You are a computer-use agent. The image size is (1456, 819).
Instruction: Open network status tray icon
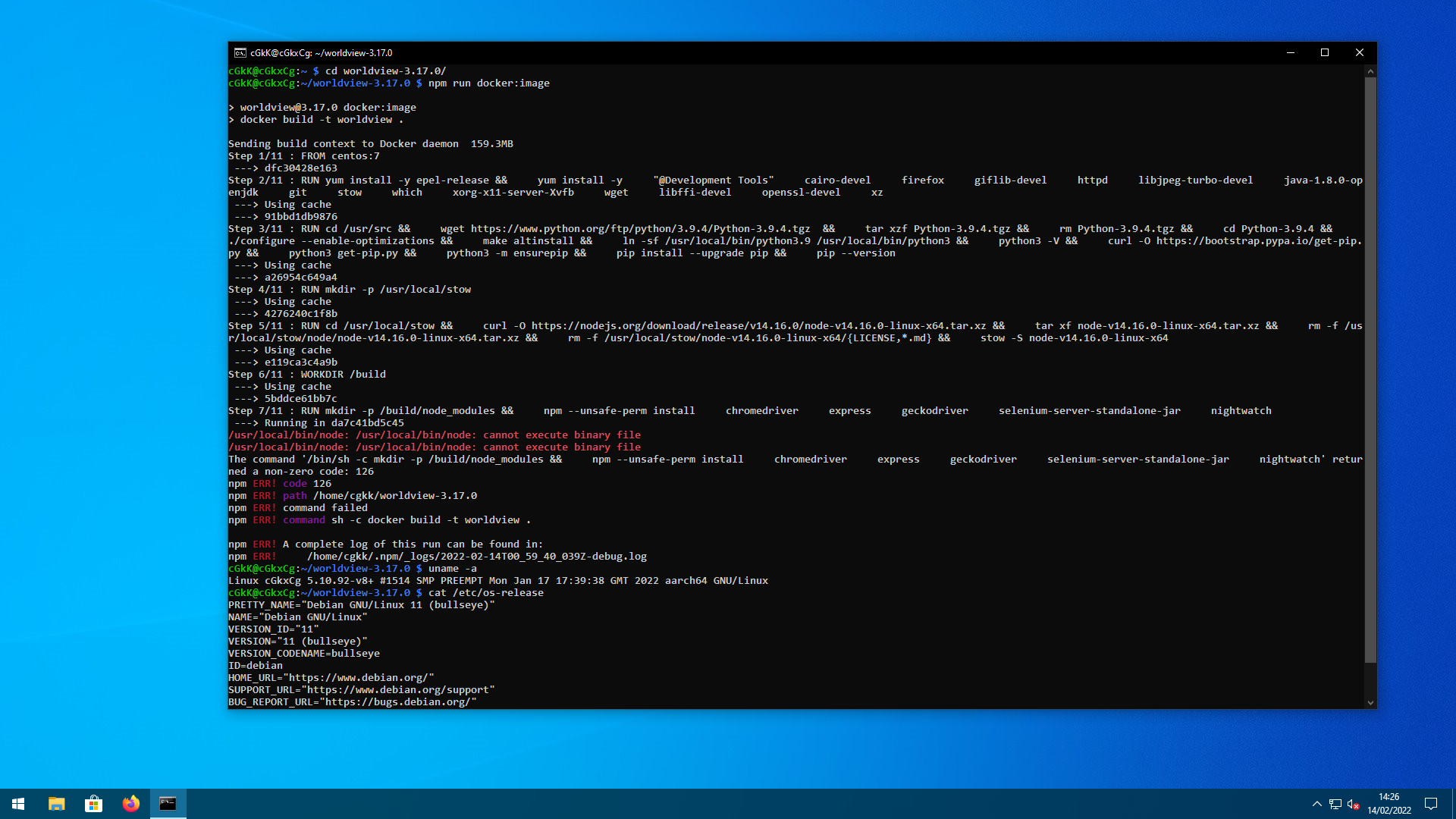click(x=1335, y=804)
